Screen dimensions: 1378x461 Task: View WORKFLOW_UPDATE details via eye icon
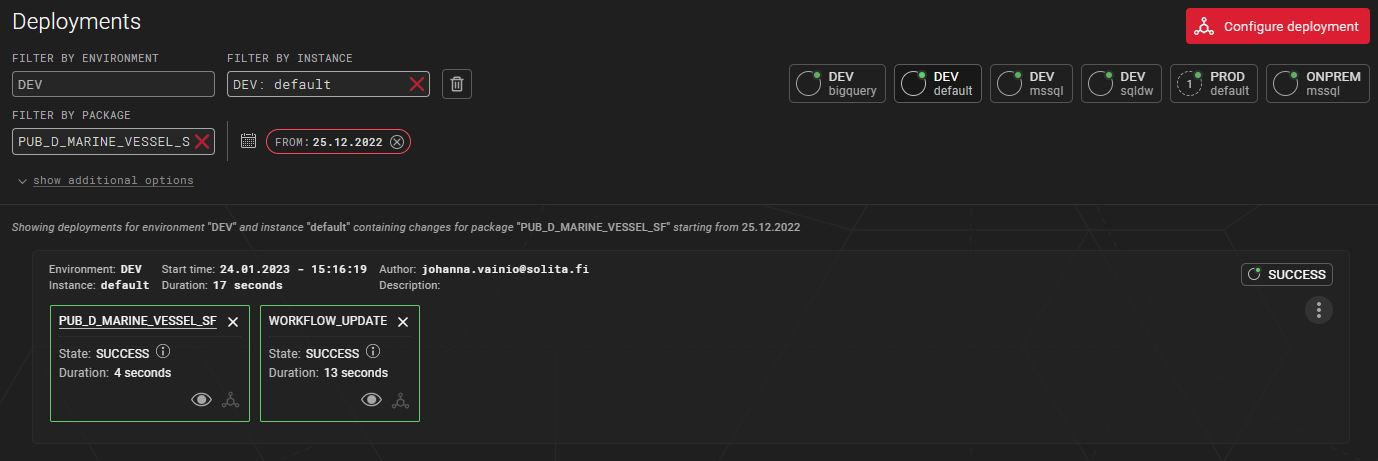[x=372, y=400]
